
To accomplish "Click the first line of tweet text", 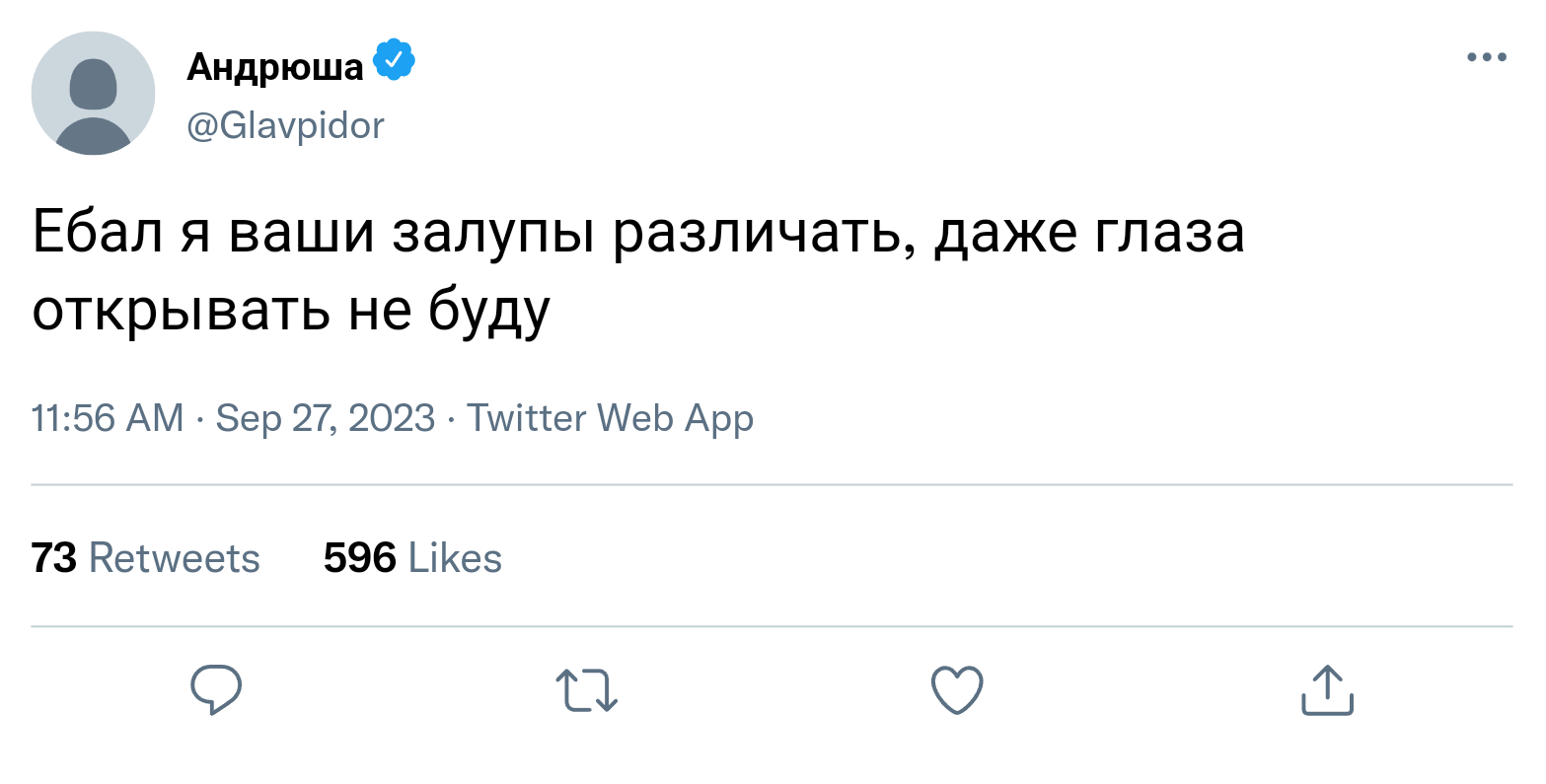I will [638, 234].
